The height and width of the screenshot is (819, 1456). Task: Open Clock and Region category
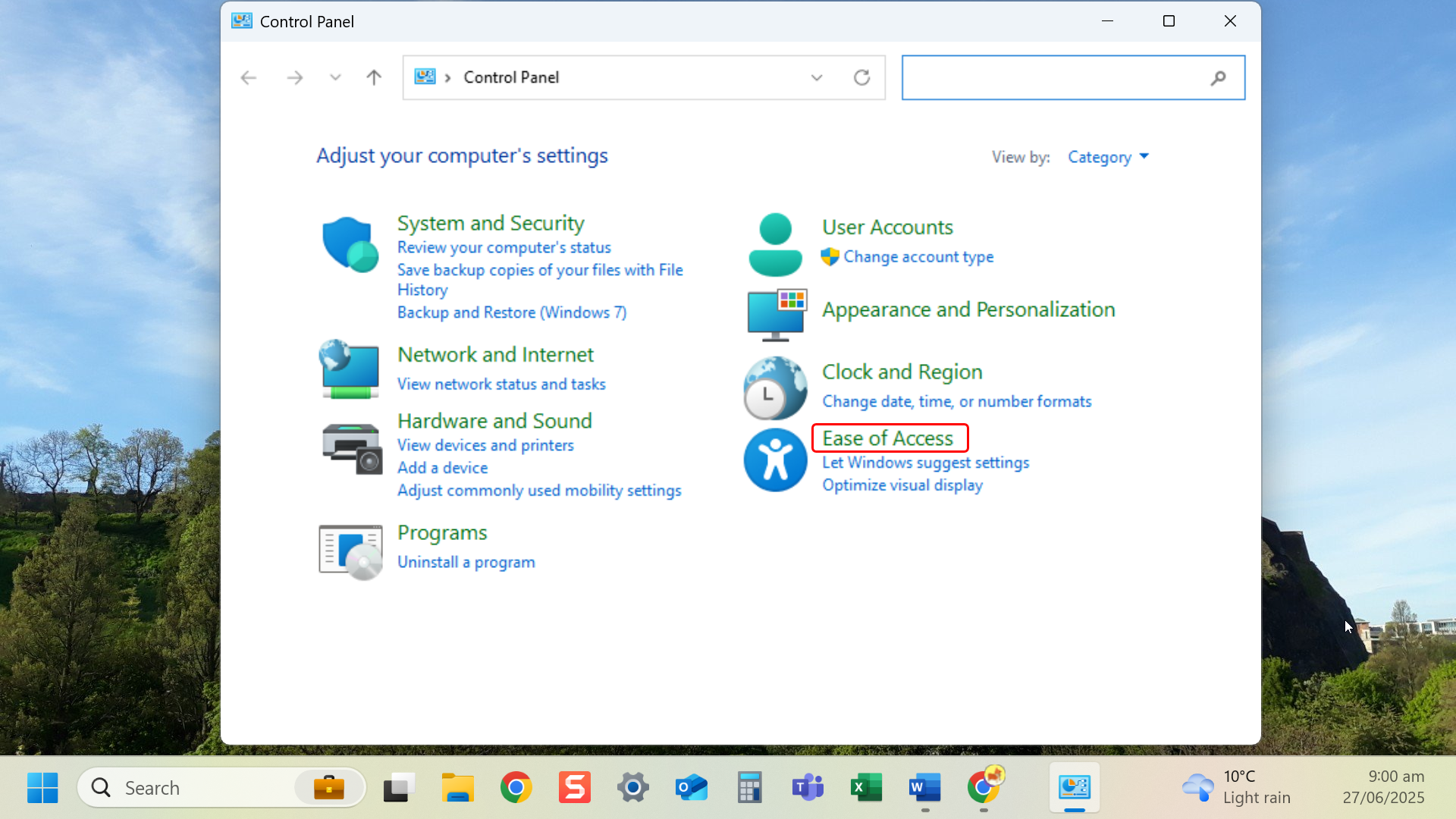click(x=902, y=372)
